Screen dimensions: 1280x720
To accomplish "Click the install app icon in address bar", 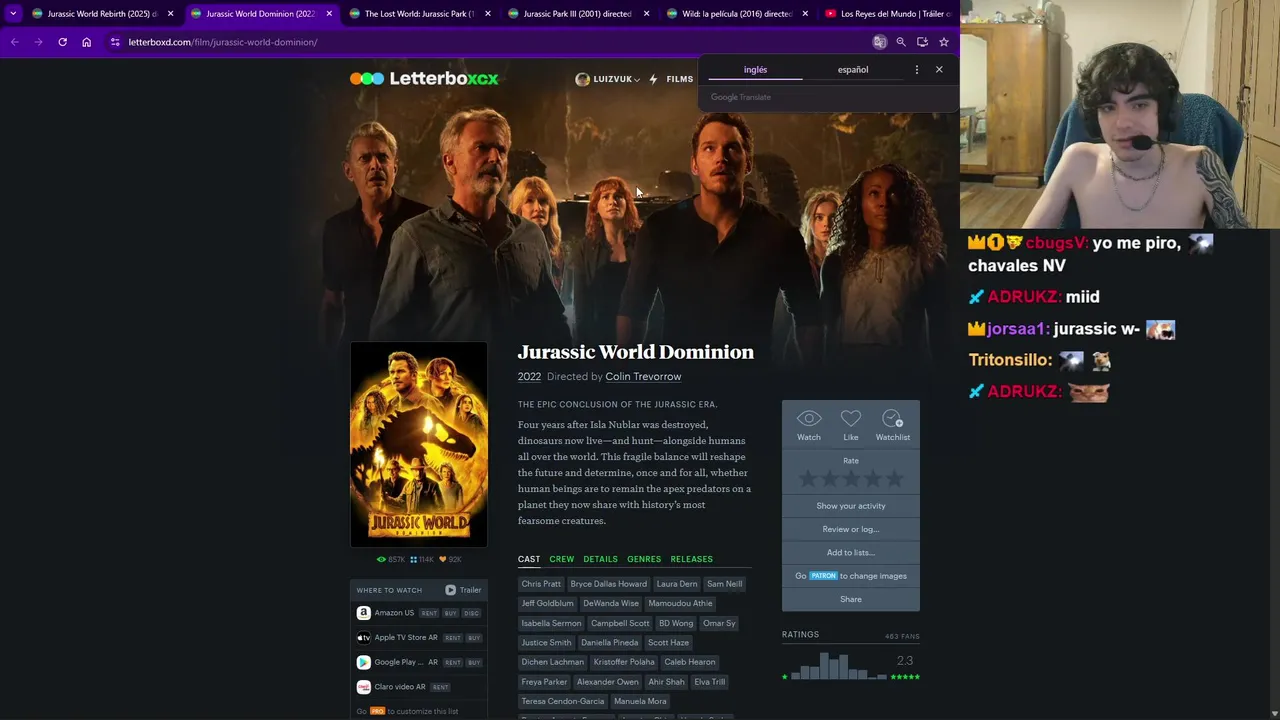I will pyautogui.click(x=922, y=42).
